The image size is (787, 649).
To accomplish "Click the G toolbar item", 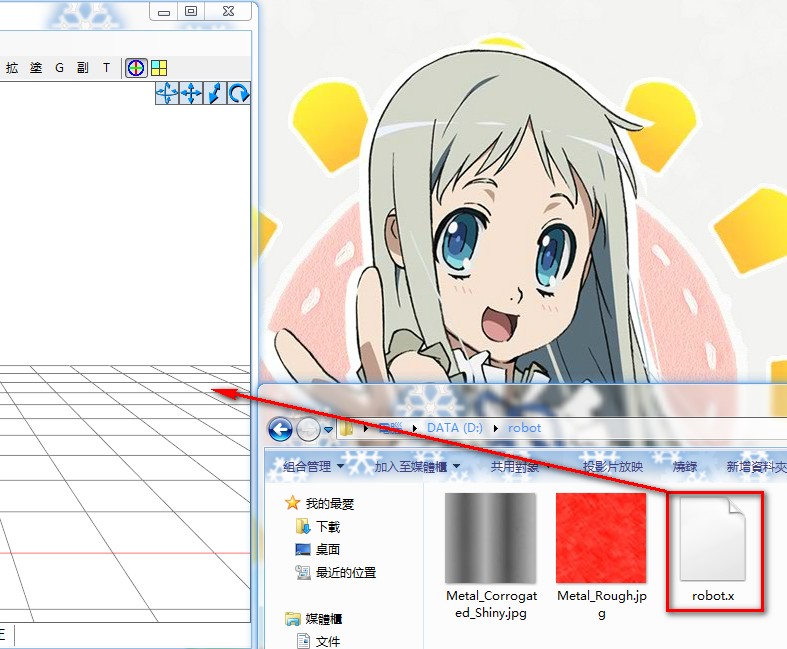I will pyautogui.click(x=59, y=68).
